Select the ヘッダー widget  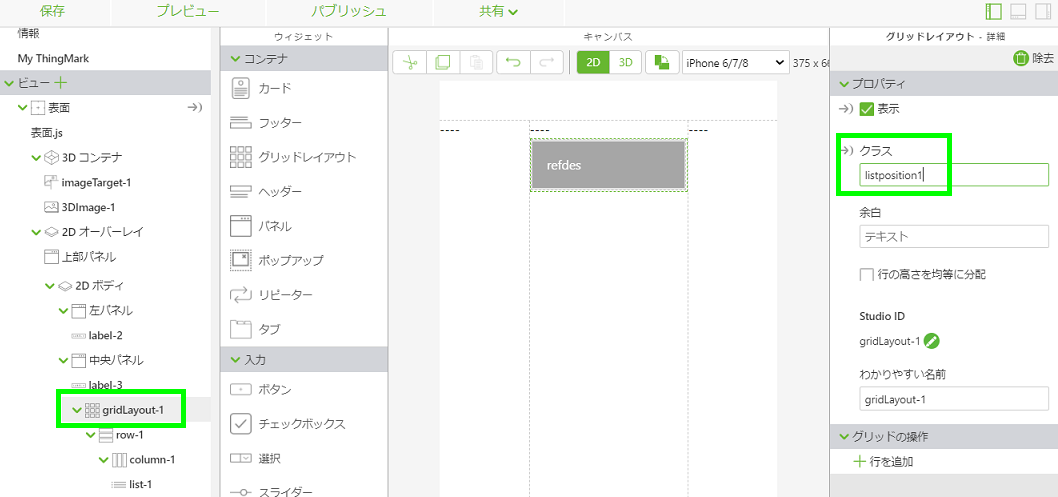click(x=266, y=192)
